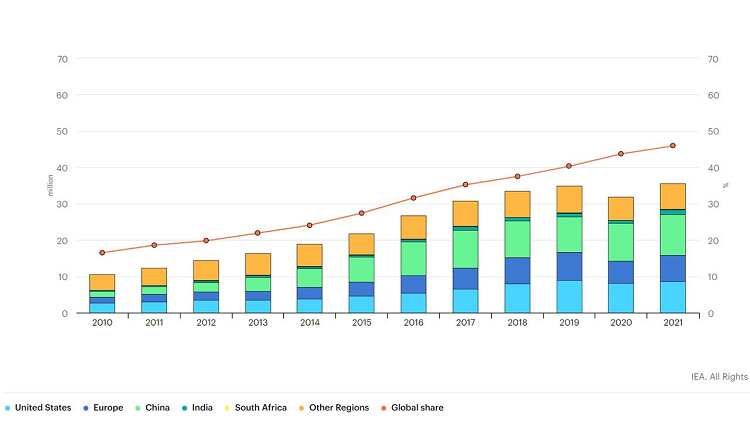Select the Global share data point for 2010
The height and width of the screenshot is (421, 750).
[x=102, y=253]
